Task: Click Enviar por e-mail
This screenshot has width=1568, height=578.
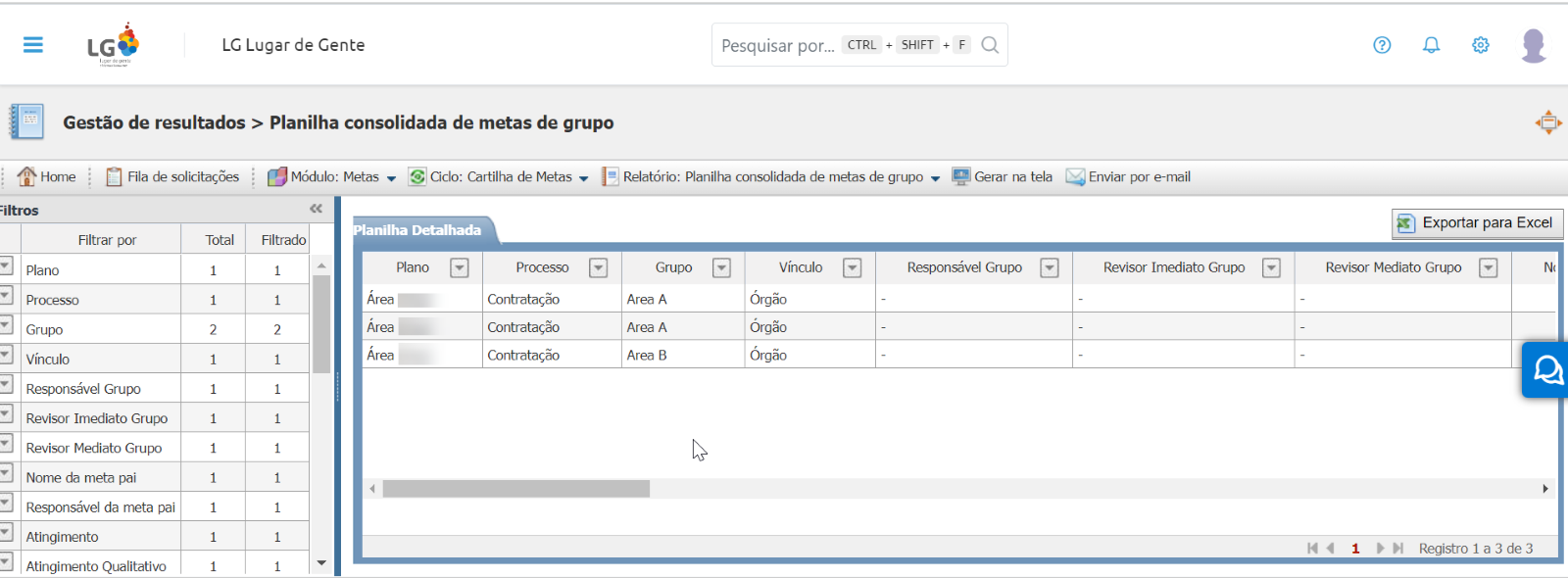Action: tap(1128, 176)
